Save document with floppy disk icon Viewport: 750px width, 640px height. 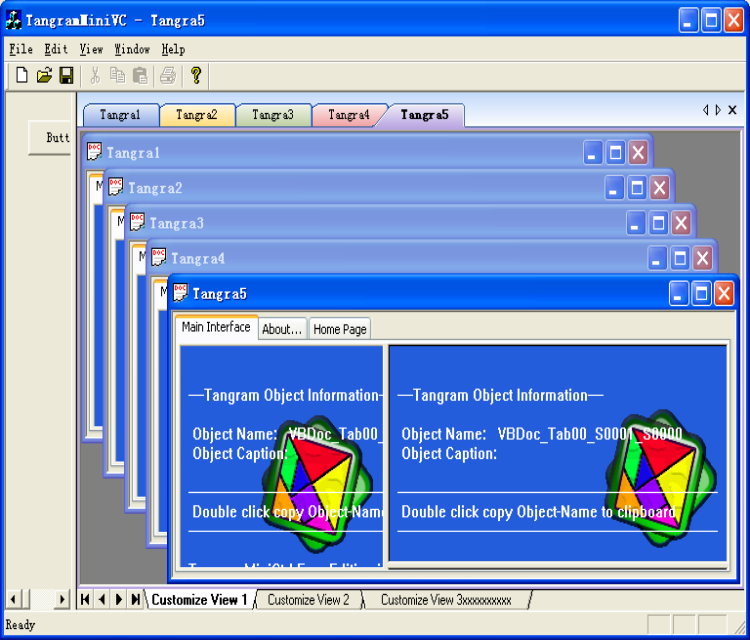tap(66, 76)
